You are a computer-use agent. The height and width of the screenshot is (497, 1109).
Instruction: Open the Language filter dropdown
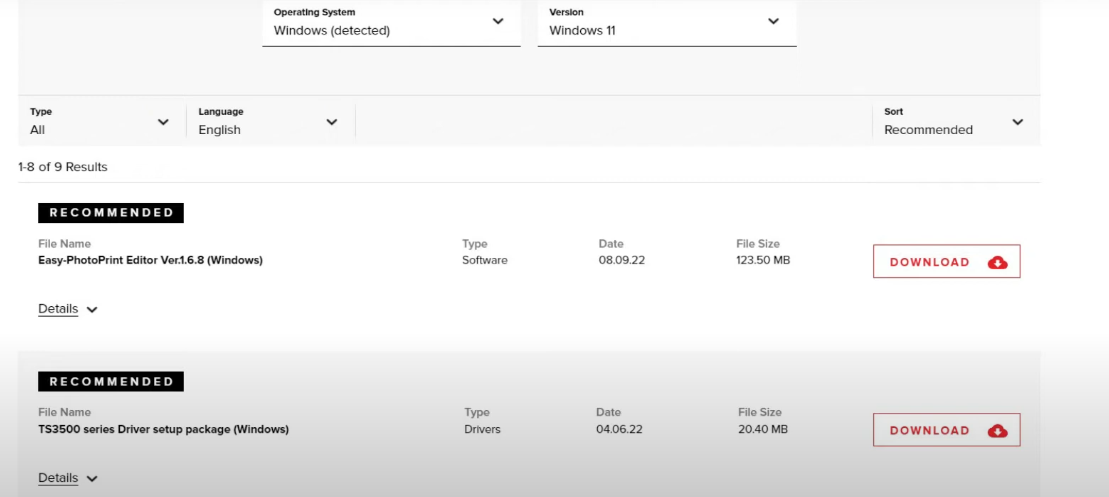[x=269, y=121]
